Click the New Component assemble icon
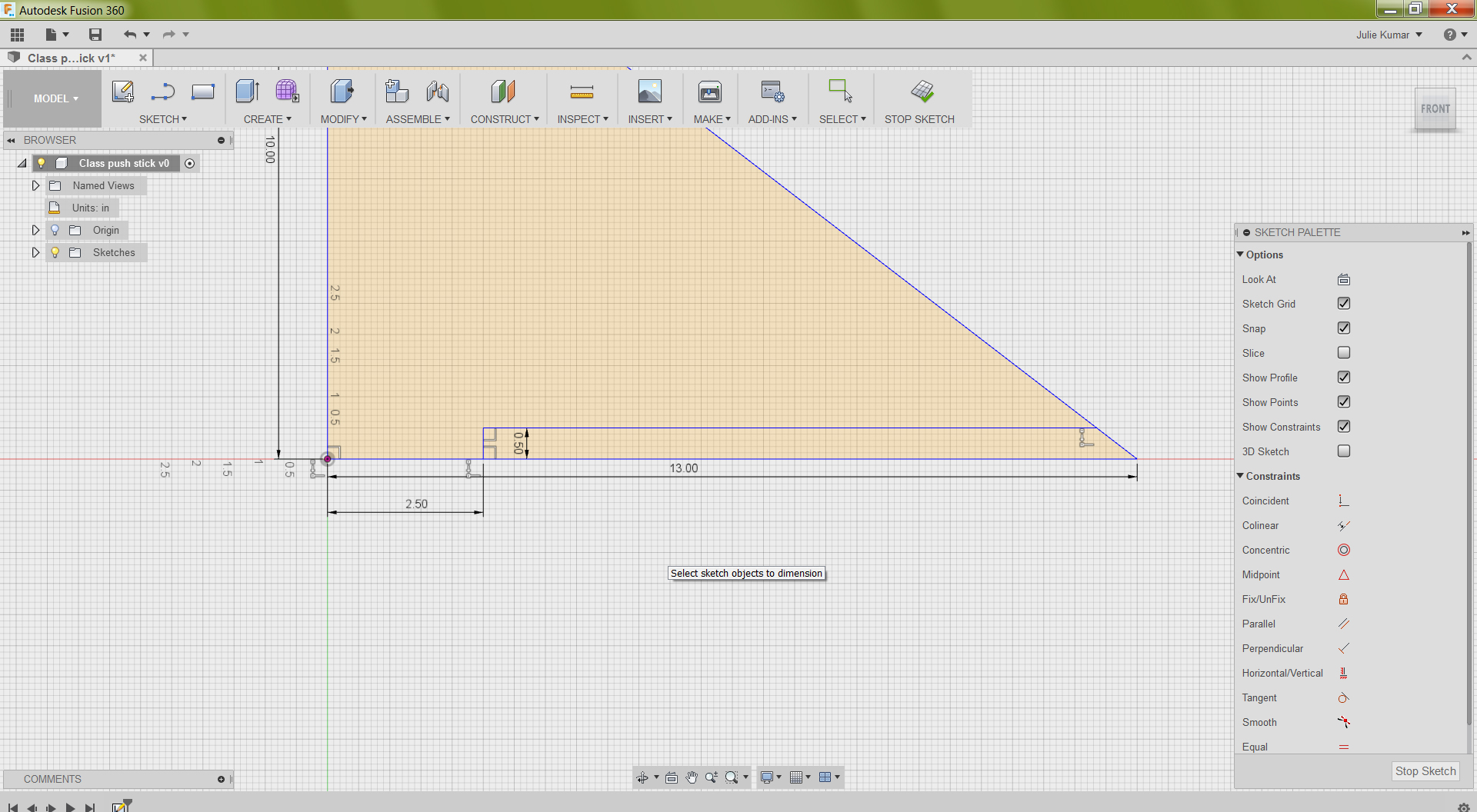This screenshot has width=1477, height=812. pyautogui.click(x=397, y=92)
